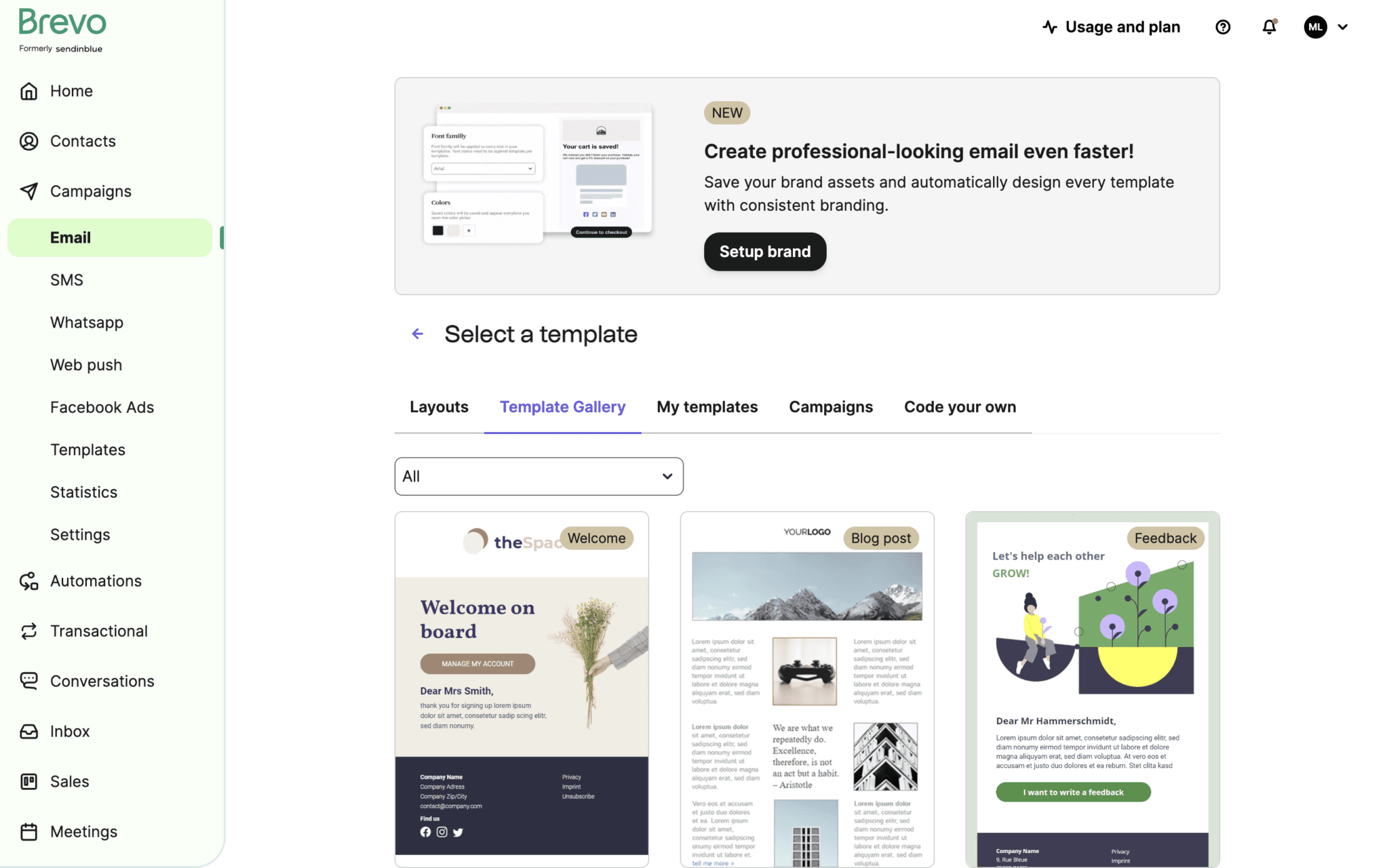Select the Template Gallery tab
The height and width of the screenshot is (868, 1389).
coord(562,407)
